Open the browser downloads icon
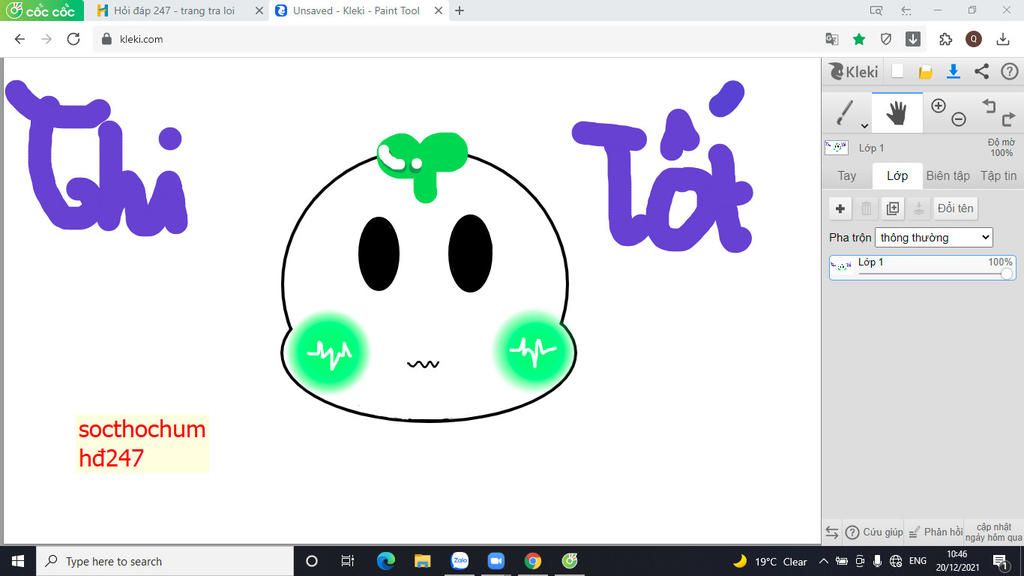The height and width of the screenshot is (576, 1024). [1002, 39]
